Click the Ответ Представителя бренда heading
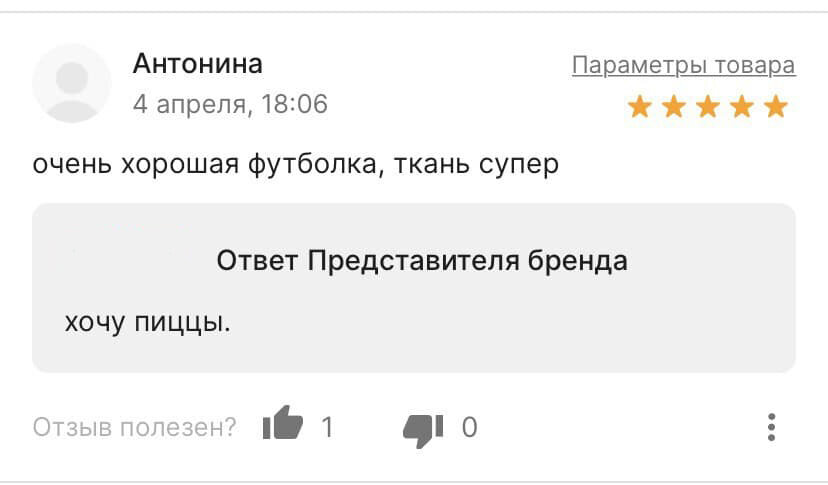This screenshot has width=828, height=485. point(422,260)
